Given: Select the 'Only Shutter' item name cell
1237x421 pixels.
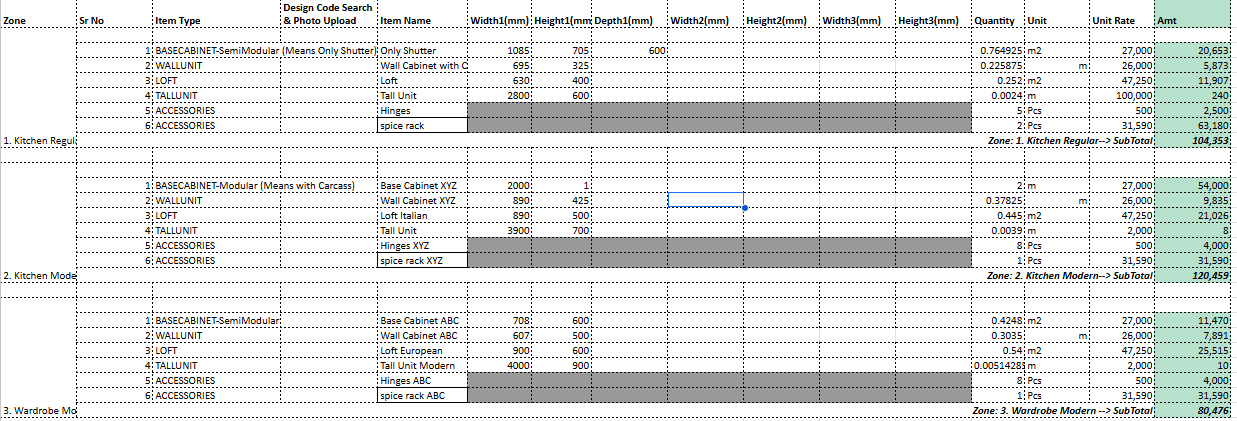Looking at the screenshot, I should 422,50.
